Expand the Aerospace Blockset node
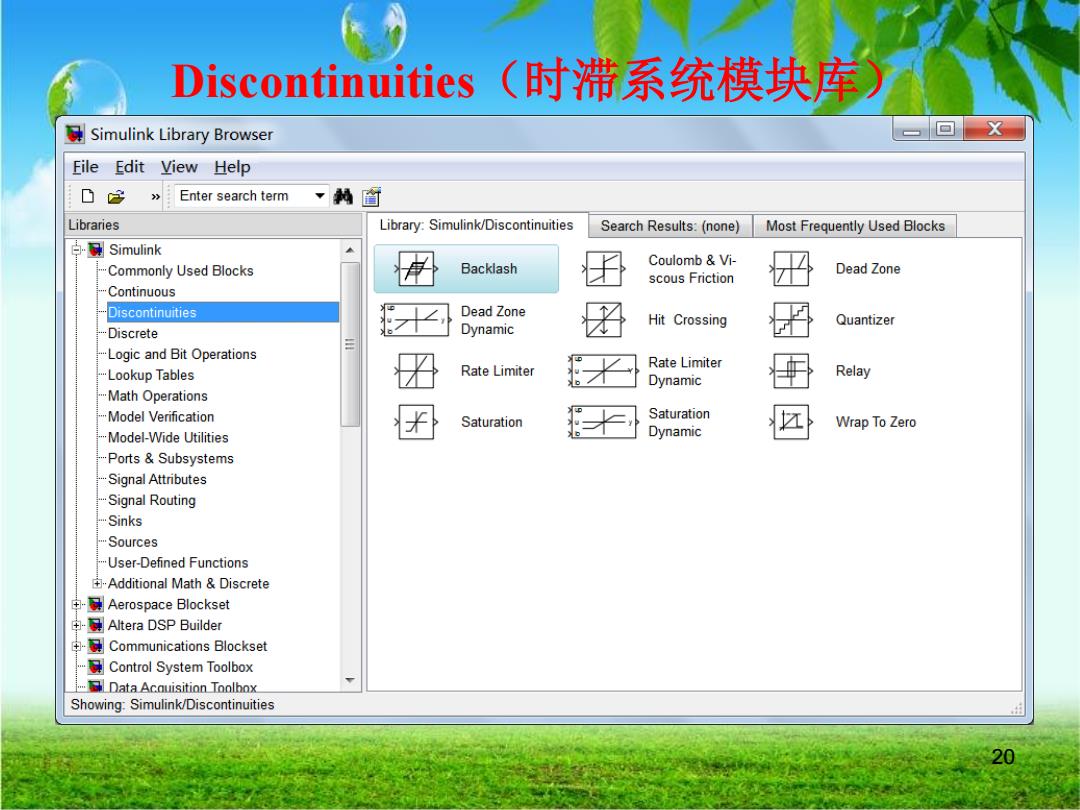The width and height of the screenshot is (1080, 810). 76,605
